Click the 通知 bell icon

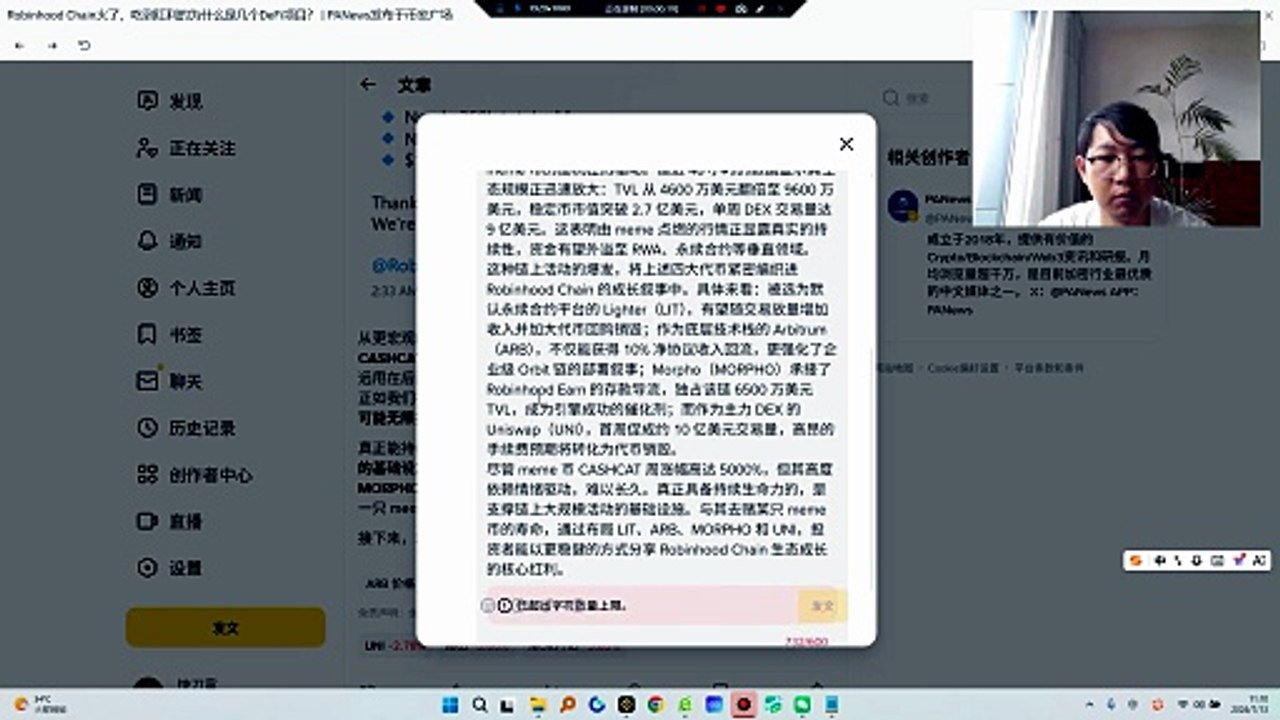point(147,241)
